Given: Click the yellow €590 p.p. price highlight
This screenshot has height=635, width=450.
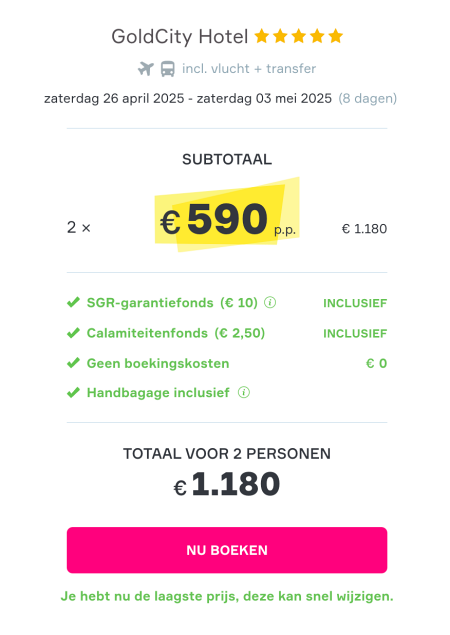Looking at the screenshot, I should (227, 215).
